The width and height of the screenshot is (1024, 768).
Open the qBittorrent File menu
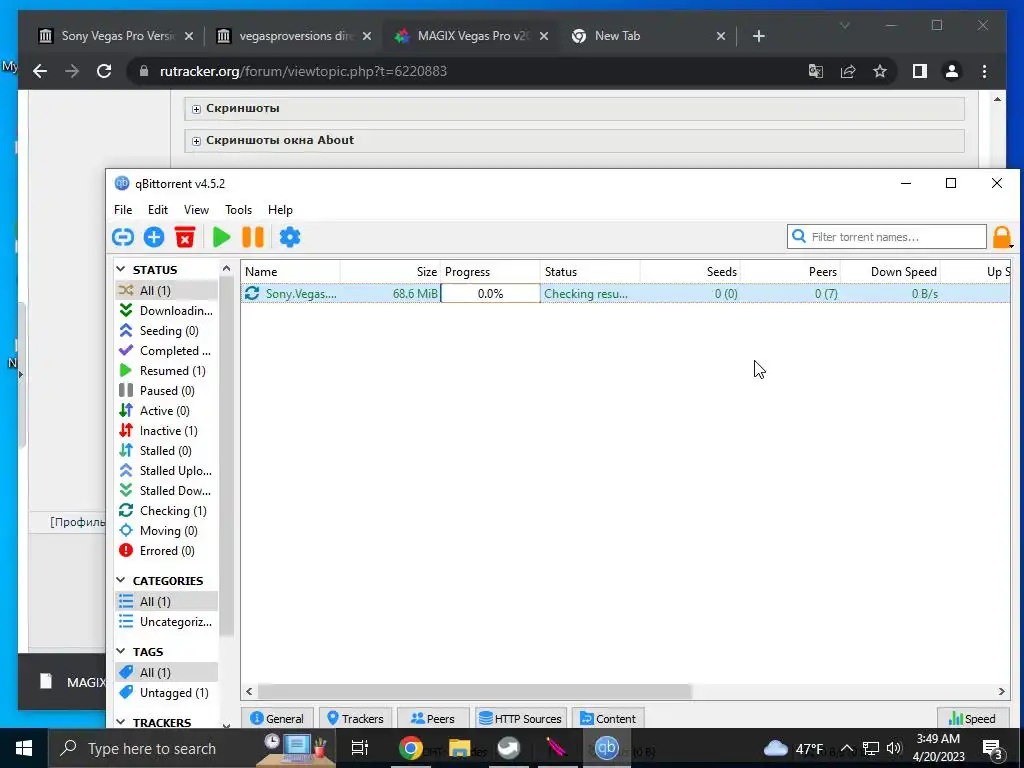pyautogui.click(x=123, y=210)
